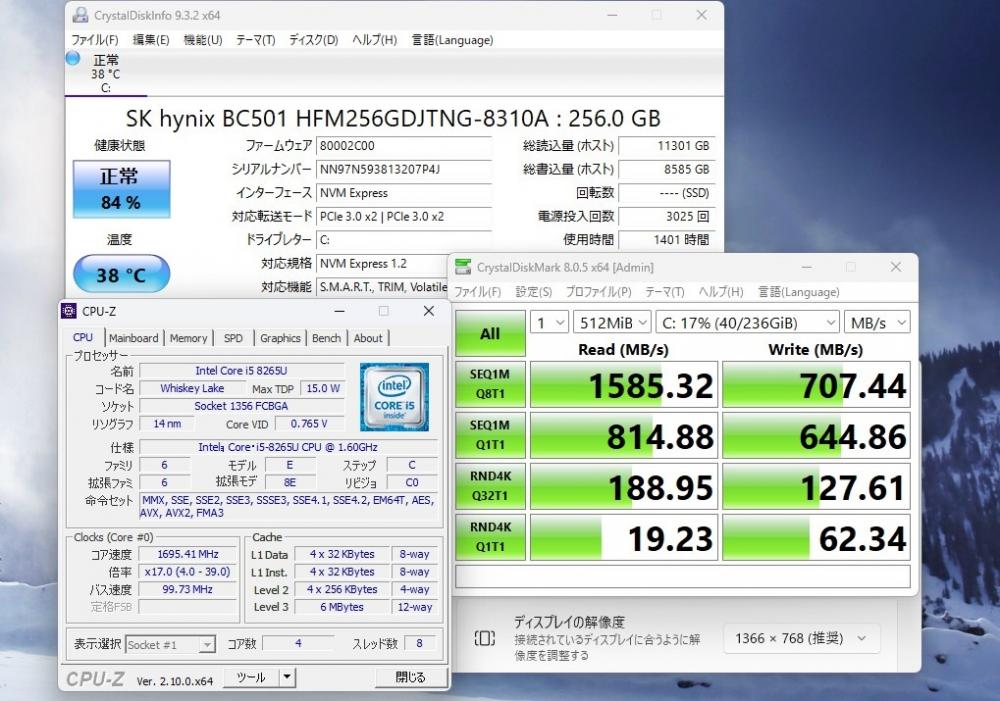This screenshot has width=1000, height=701.
Task: Open test count dropdown showing 1
Action: [549, 323]
